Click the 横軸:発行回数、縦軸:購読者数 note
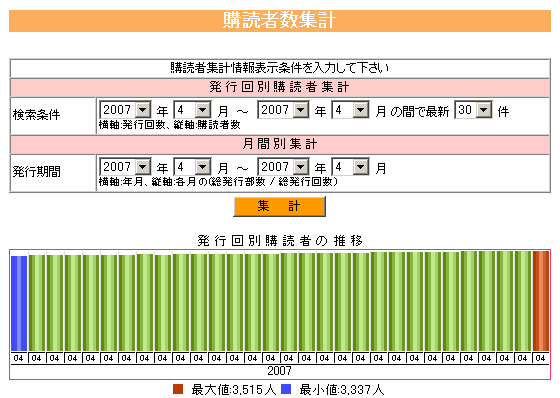The width and height of the screenshot is (560, 398). coord(170,125)
